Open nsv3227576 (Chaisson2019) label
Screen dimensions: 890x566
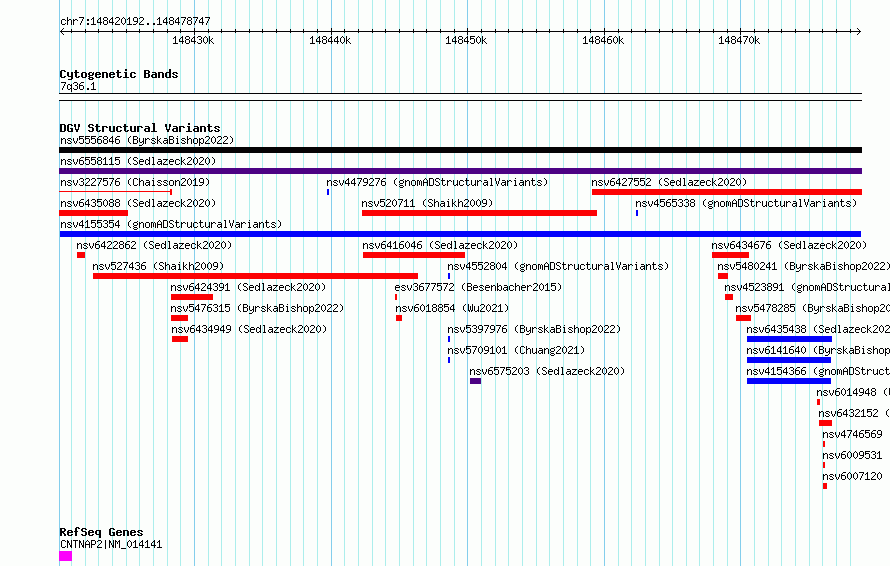tap(135, 182)
